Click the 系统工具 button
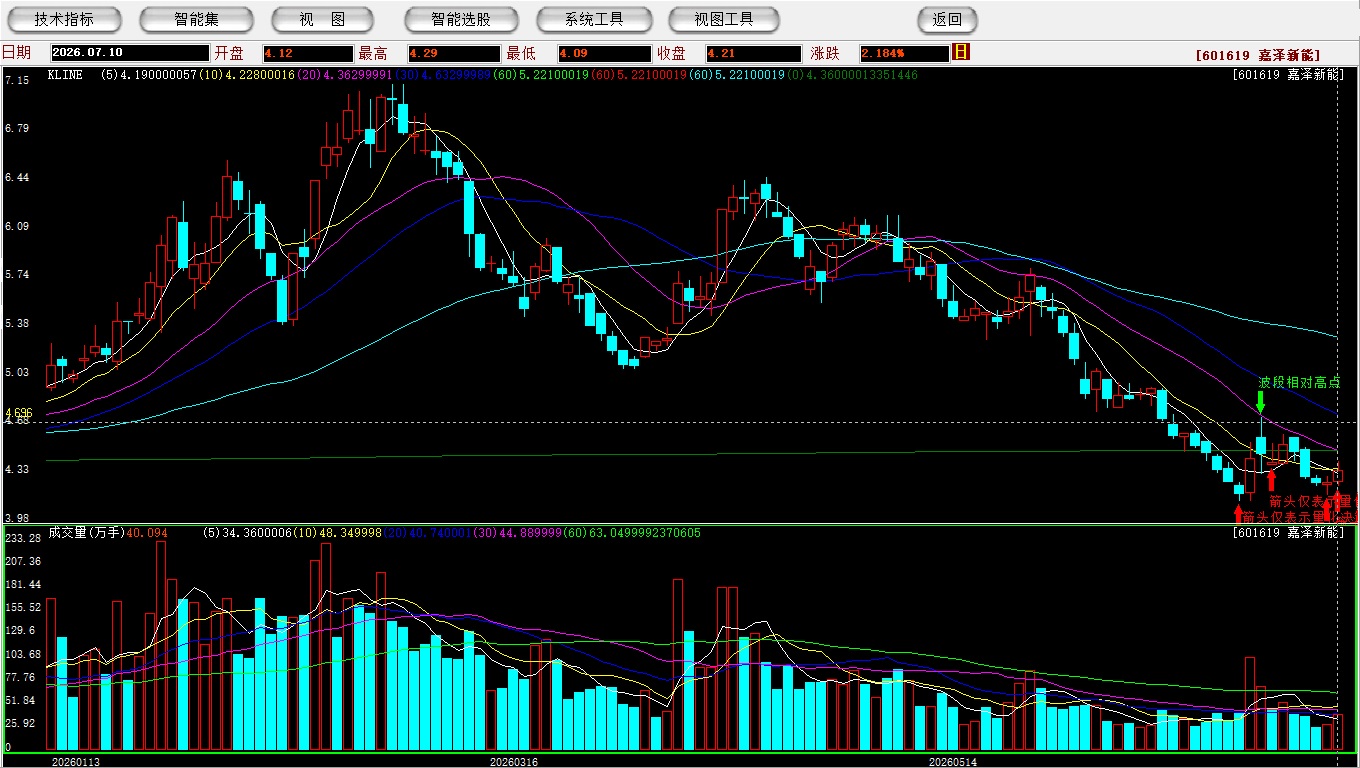The height and width of the screenshot is (768, 1360). pos(594,19)
